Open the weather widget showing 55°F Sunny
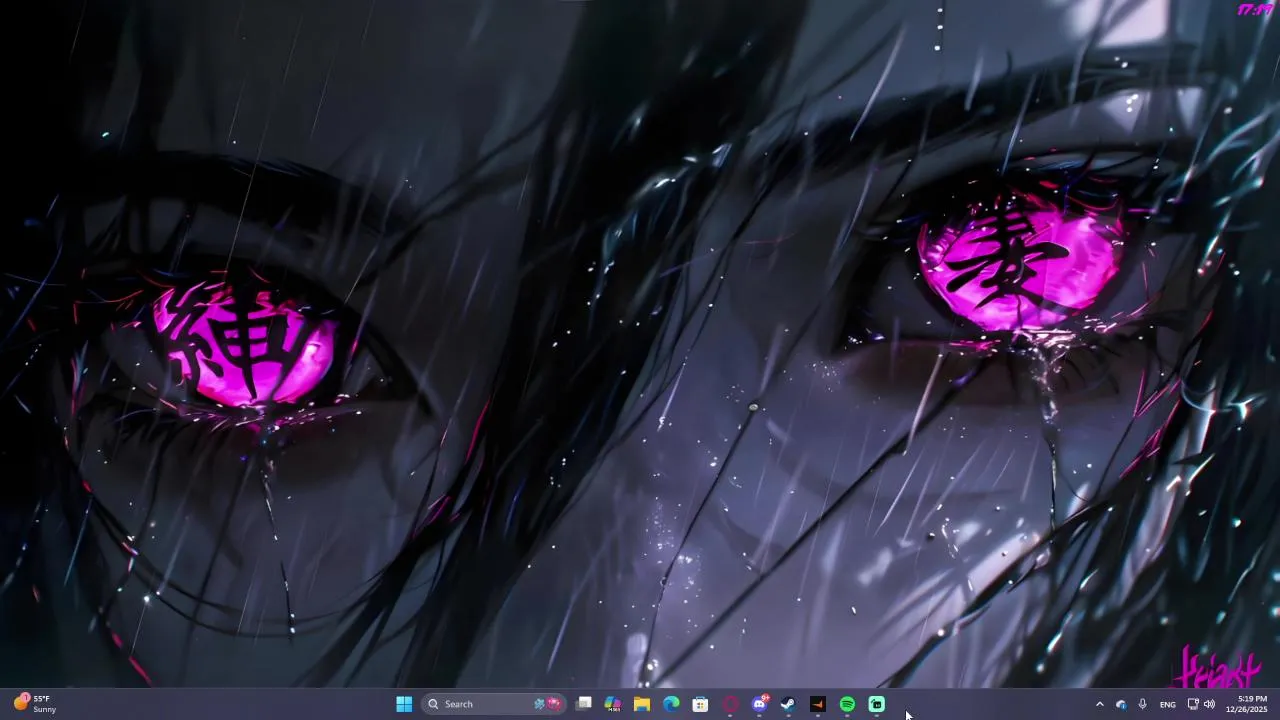The image size is (1280, 720). click(x=35, y=704)
